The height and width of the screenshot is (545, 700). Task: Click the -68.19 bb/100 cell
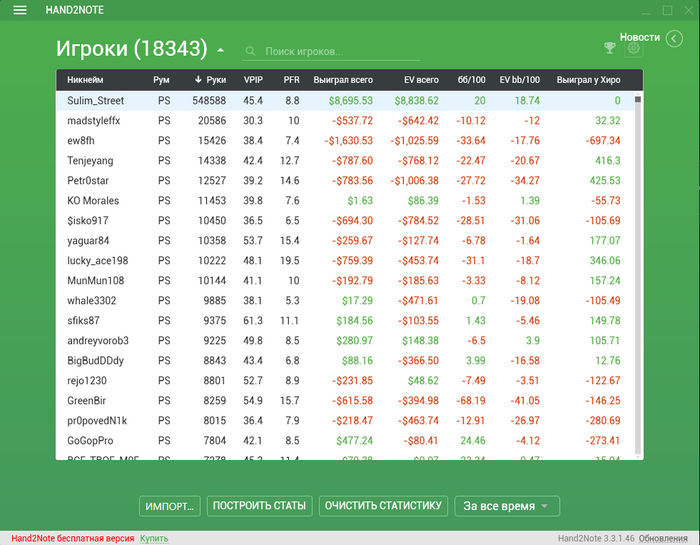pos(471,400)
